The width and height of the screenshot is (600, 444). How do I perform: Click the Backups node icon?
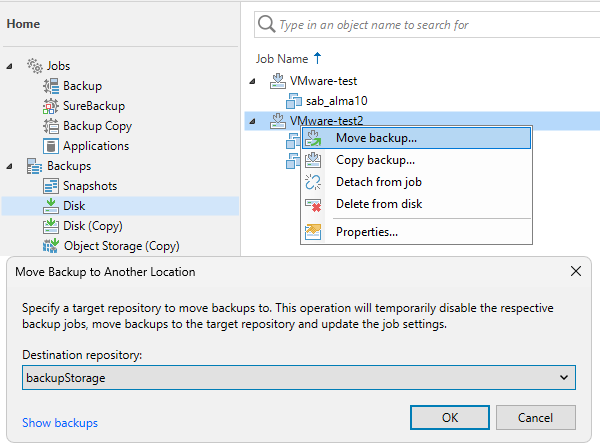tap(34, 166)
